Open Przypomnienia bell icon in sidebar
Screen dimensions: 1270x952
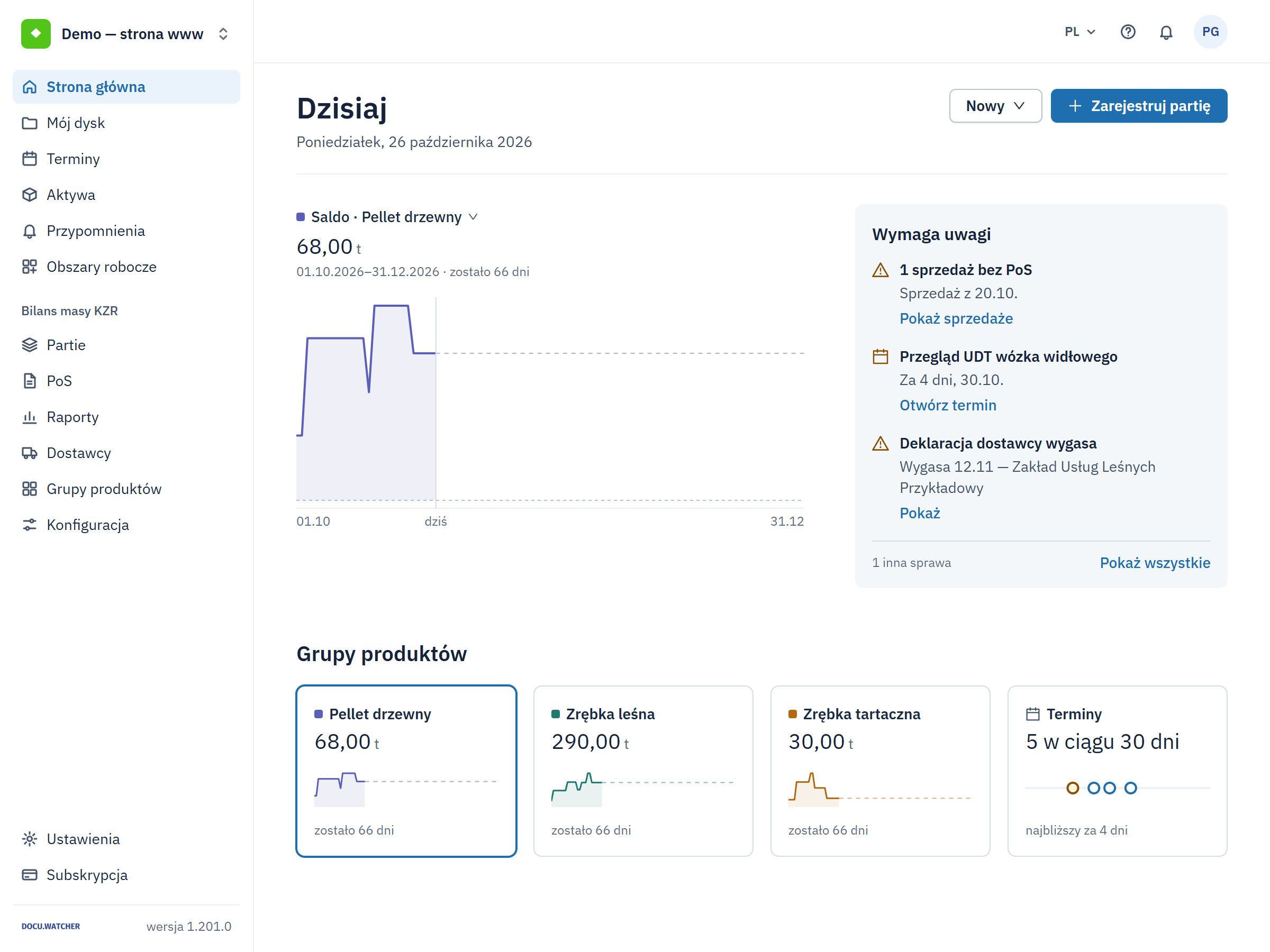29,231
